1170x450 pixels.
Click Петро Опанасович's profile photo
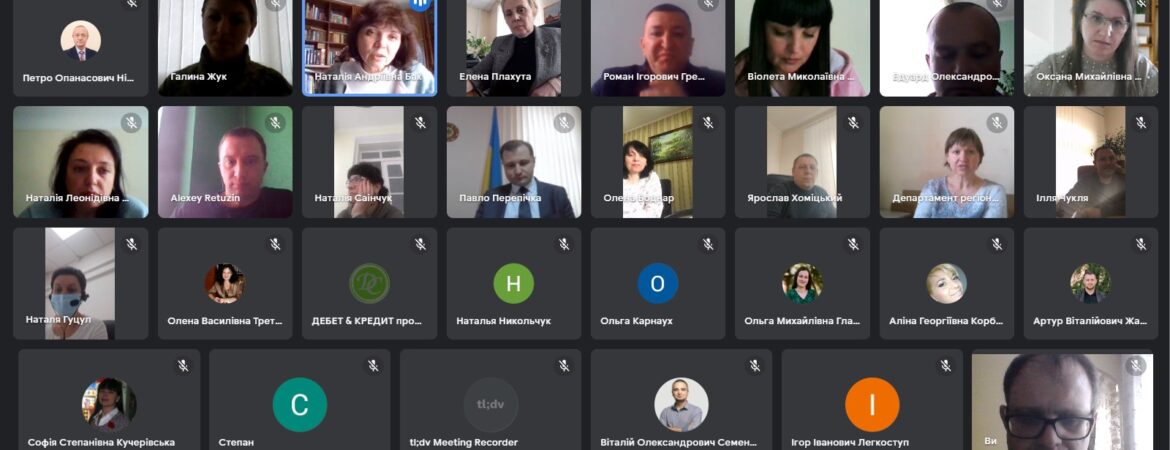point(81,40)
